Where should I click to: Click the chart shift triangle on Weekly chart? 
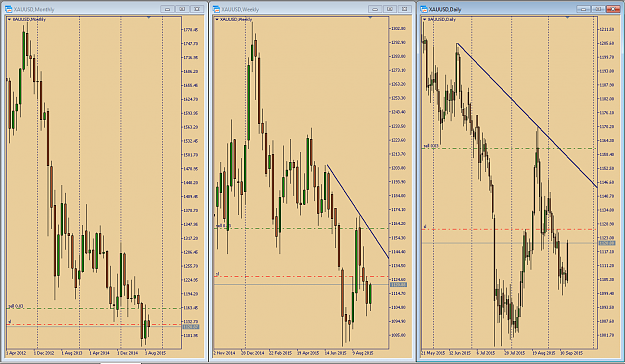tap(370, 17)
